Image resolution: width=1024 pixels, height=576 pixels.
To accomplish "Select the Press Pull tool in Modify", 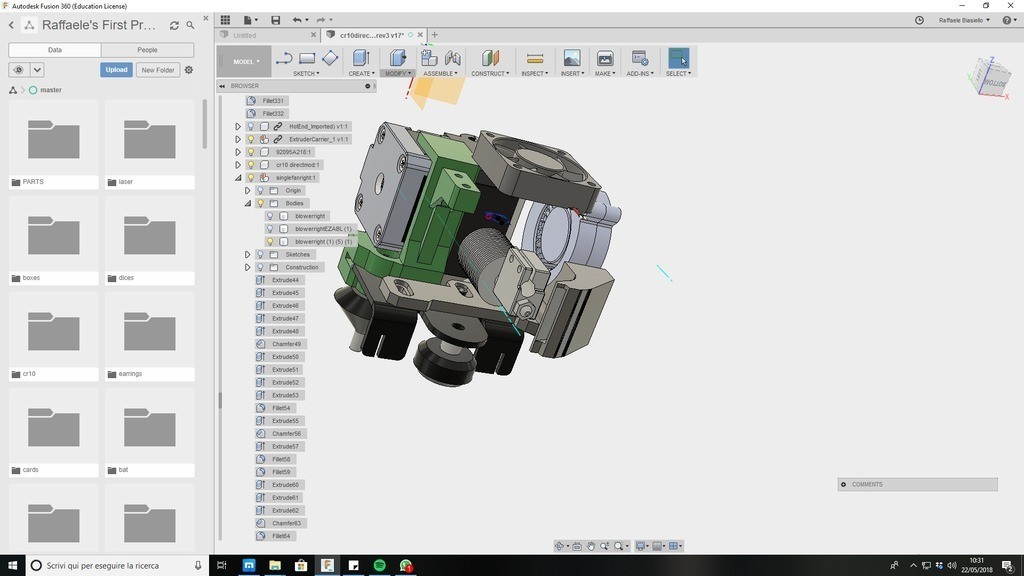I will pos(397,58).
